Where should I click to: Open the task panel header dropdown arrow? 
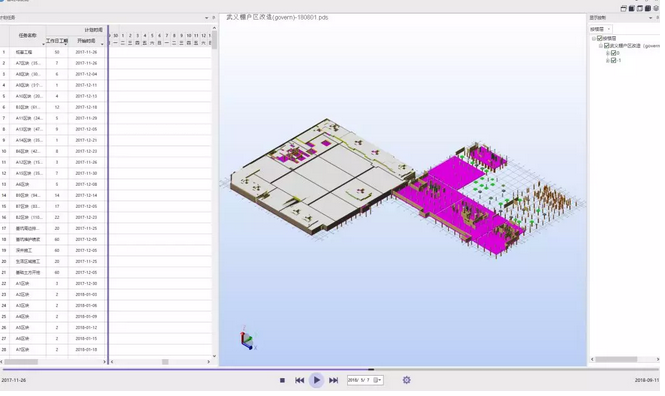tap(207, 18)
